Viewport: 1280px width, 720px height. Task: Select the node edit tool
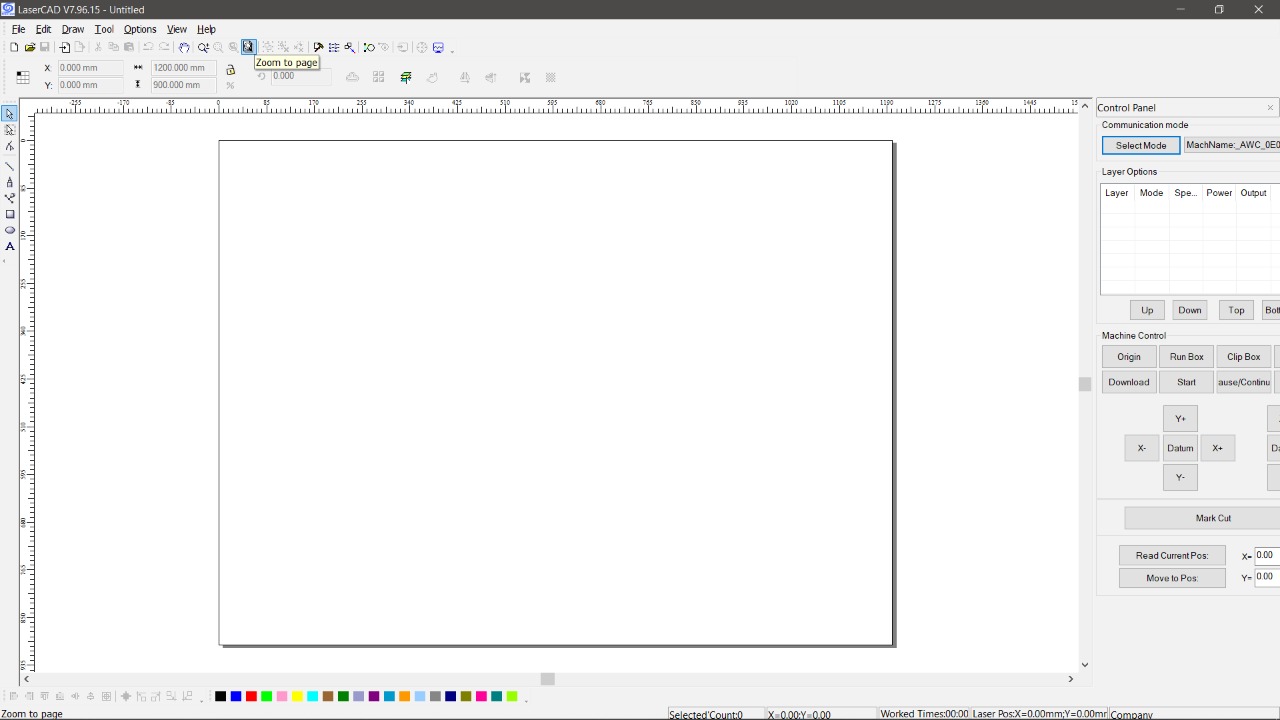coord(9,146)
